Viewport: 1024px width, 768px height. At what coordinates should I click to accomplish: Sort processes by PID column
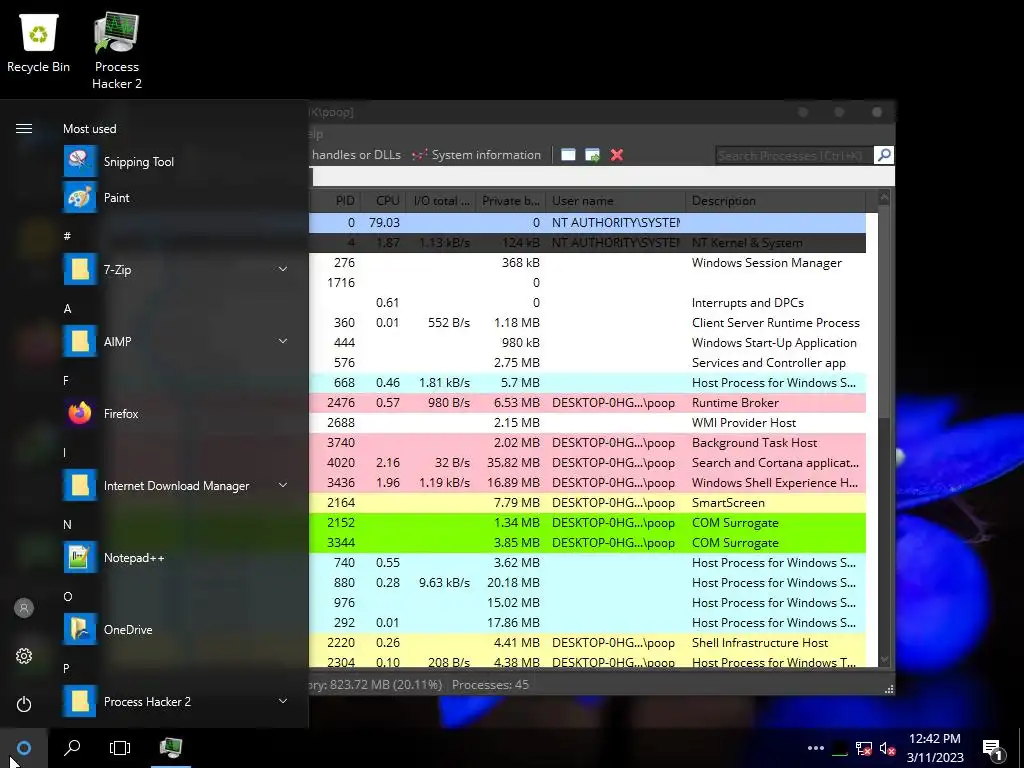(x=335, y=200)
